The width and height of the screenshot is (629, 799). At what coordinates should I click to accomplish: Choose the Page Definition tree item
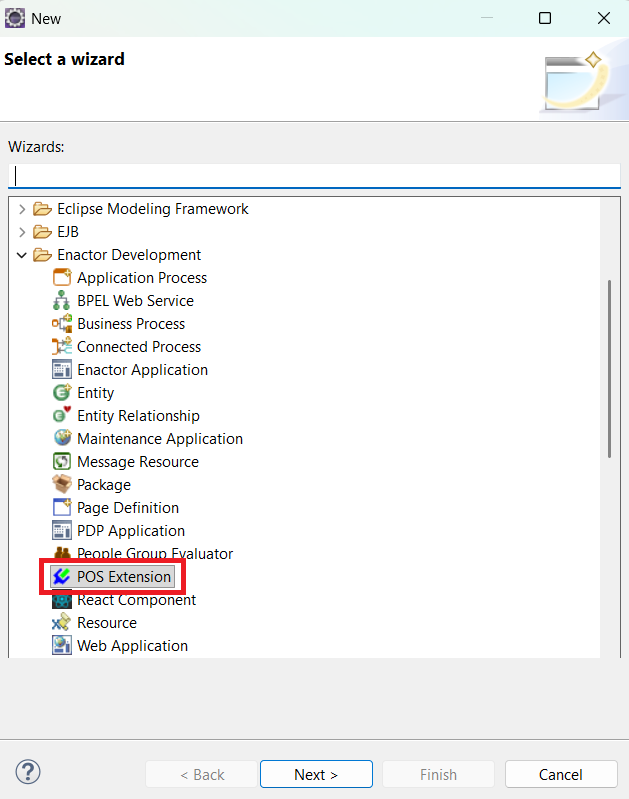127,508
